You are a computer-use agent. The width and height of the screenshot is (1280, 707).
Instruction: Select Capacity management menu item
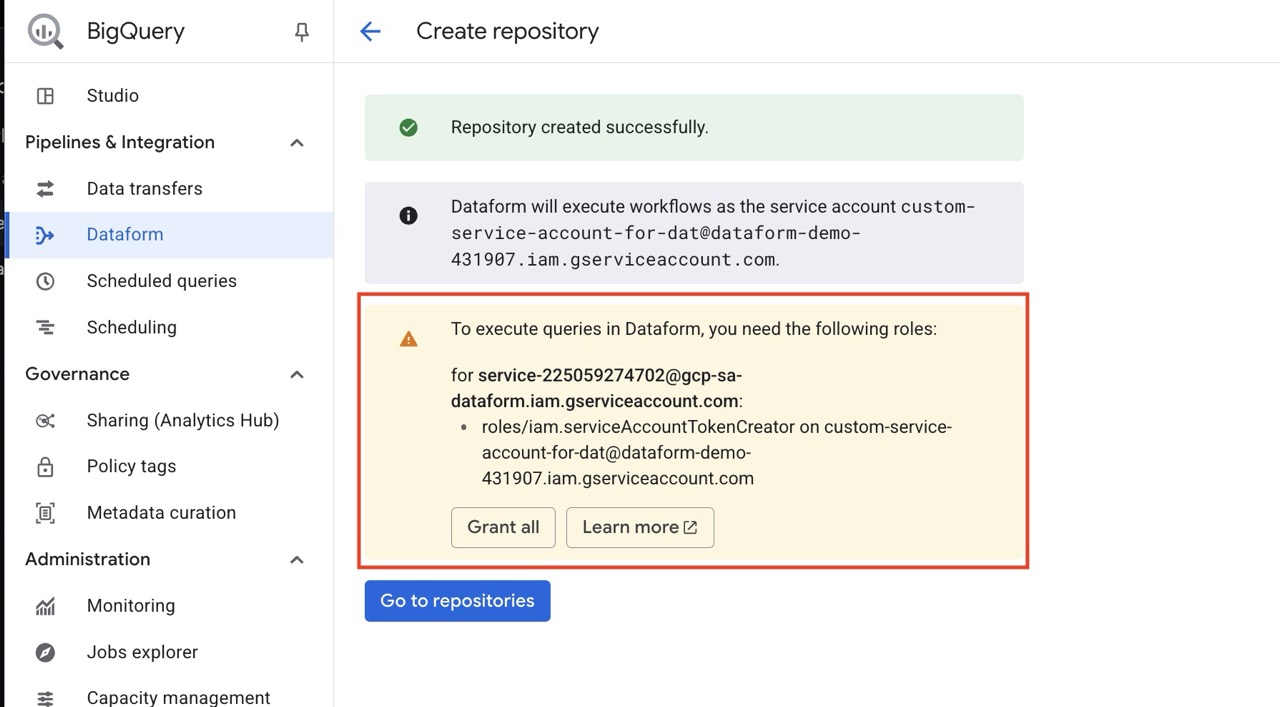[x=178, y=697]
